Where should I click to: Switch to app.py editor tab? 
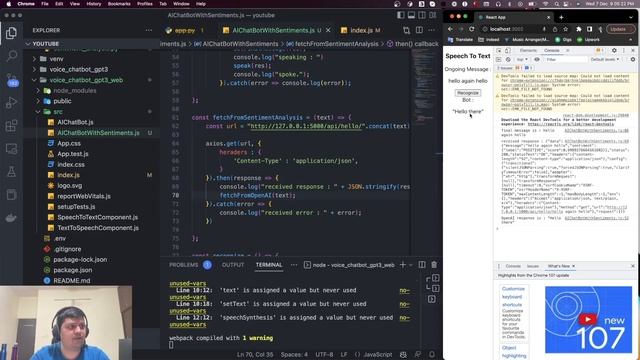pos(185,30)
